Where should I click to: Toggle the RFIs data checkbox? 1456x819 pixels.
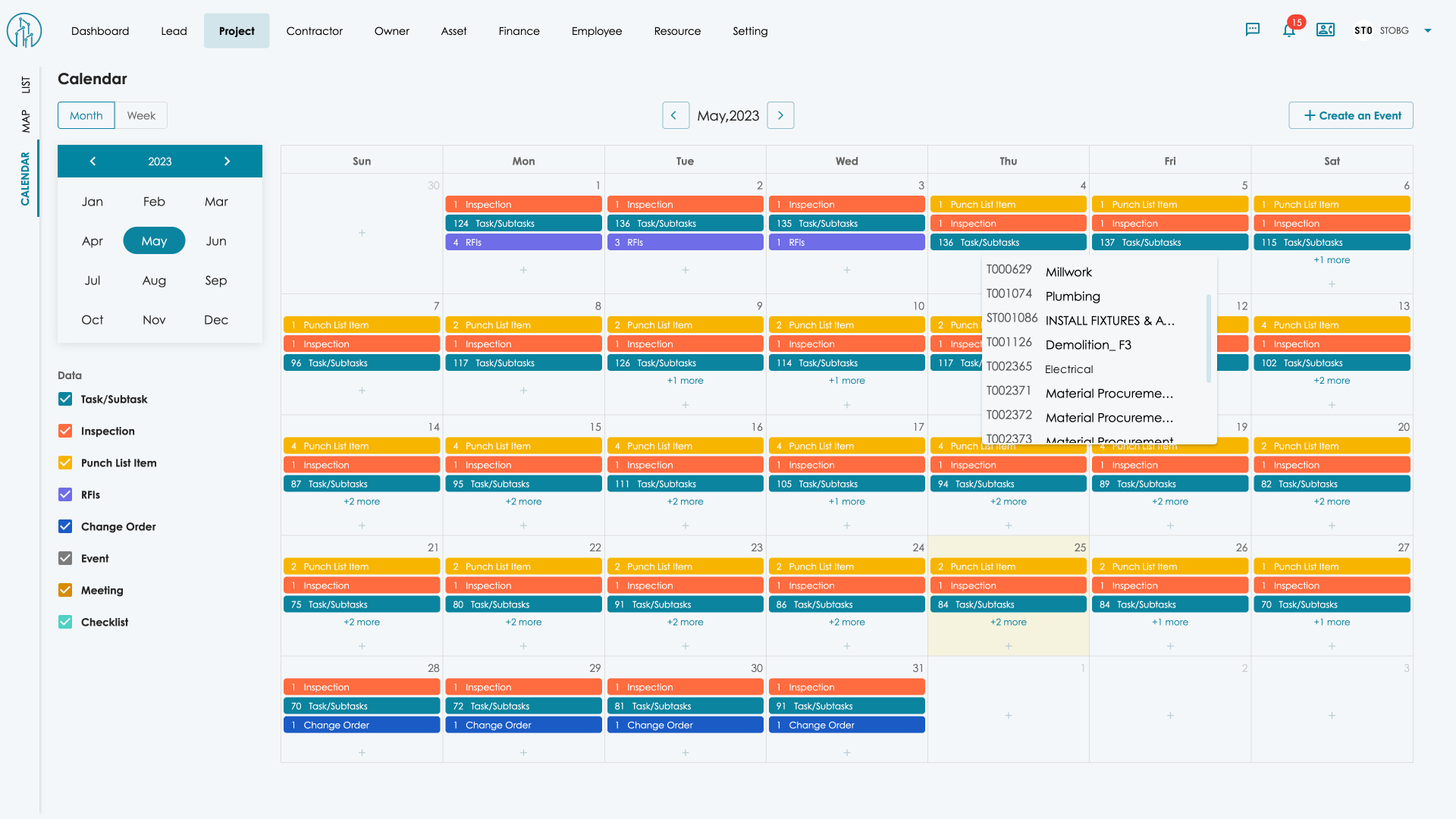click(x=65, y=495)
